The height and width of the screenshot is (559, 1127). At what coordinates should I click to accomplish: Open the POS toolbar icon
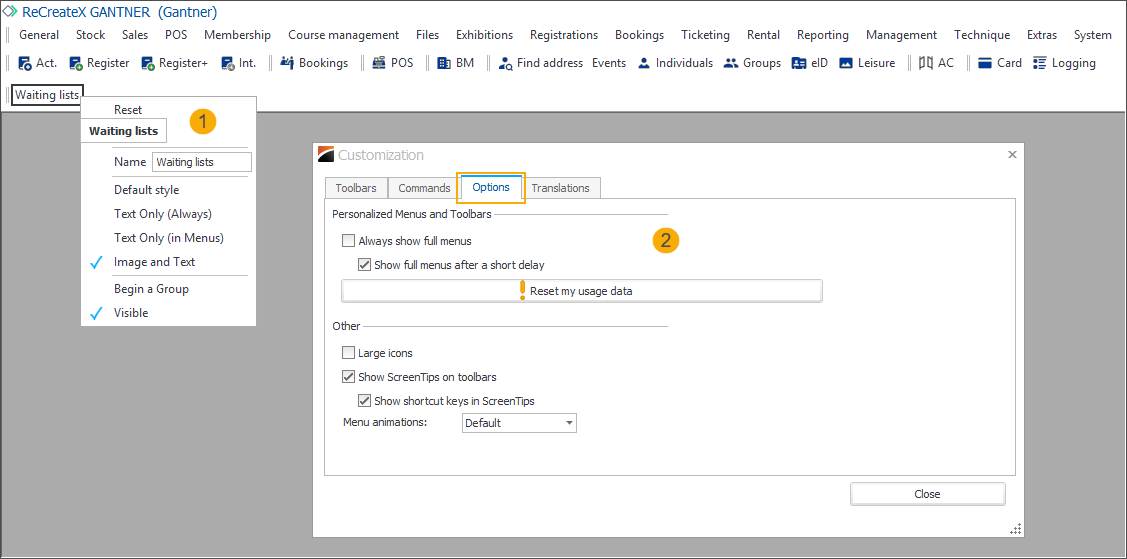point(380,63)
